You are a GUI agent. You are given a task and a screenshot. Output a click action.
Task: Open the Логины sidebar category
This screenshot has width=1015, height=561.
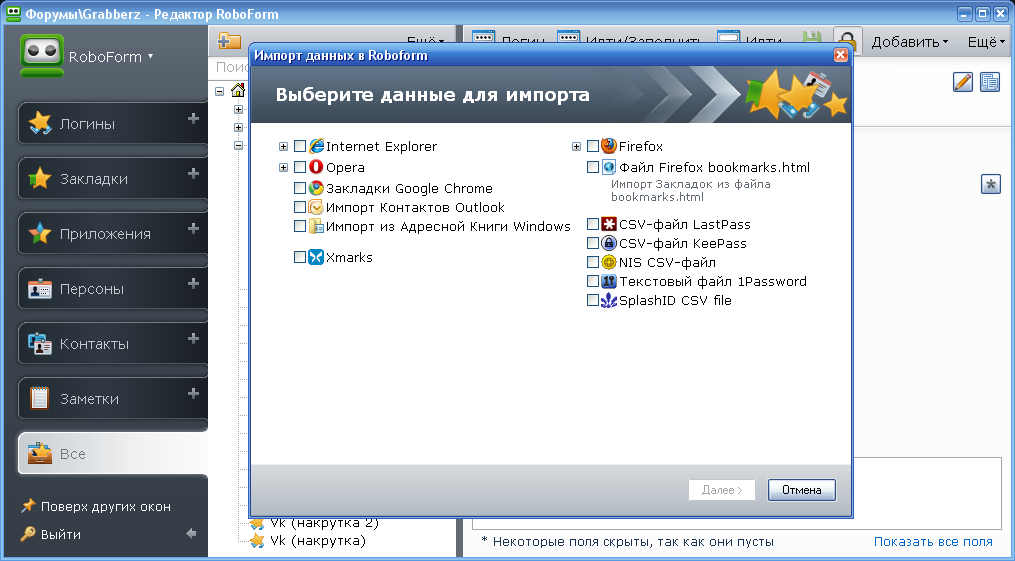click(x=113, y=123)
